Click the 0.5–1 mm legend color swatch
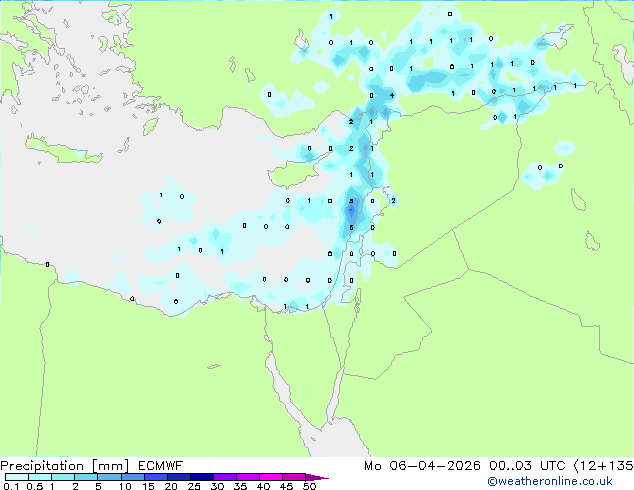The width and height of the screenshot is (634, 490). pos(40,477)
